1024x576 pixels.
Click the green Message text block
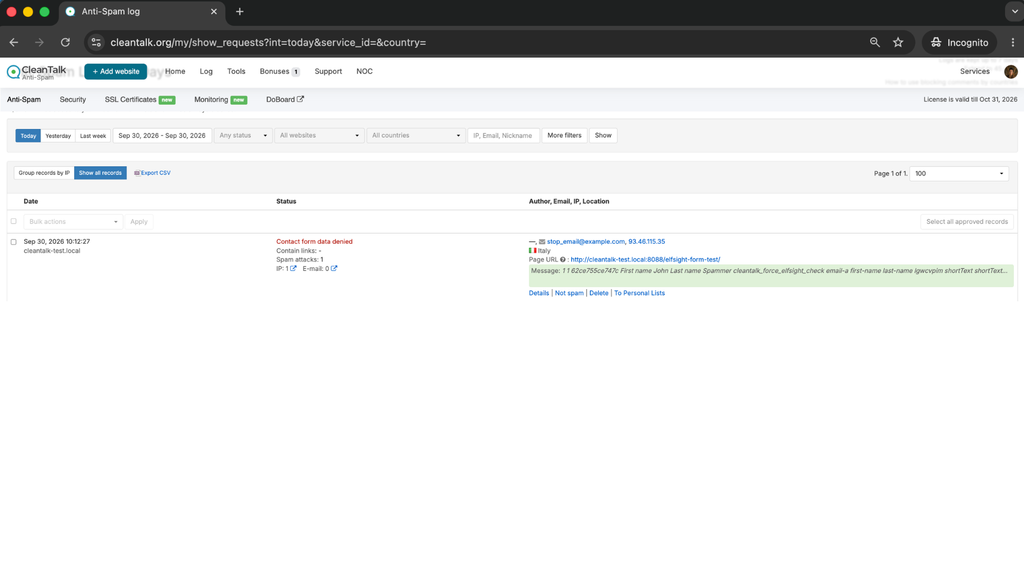(771, 276)
